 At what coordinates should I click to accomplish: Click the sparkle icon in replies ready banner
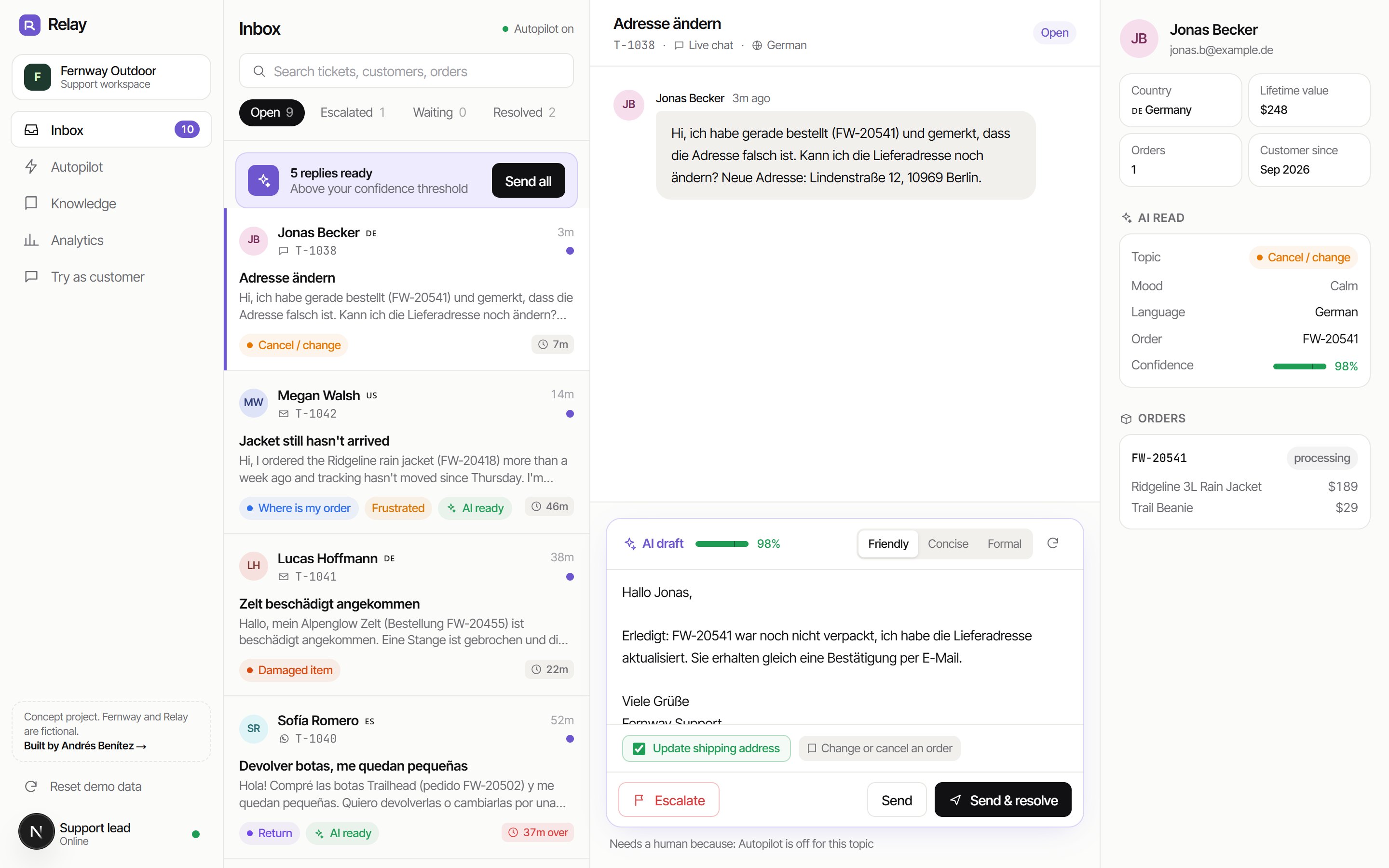click(263, 180)
